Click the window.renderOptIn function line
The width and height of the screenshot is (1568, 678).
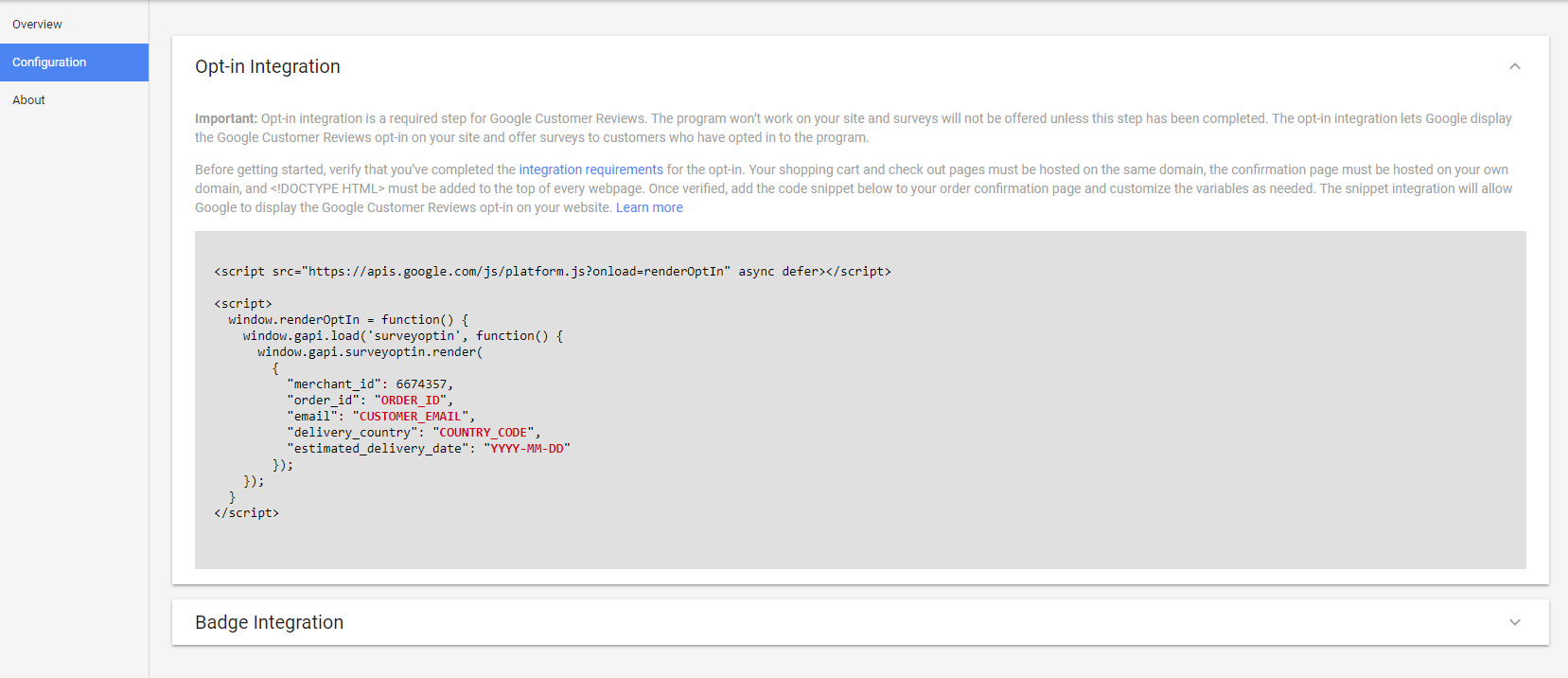(x=348, y=320)
